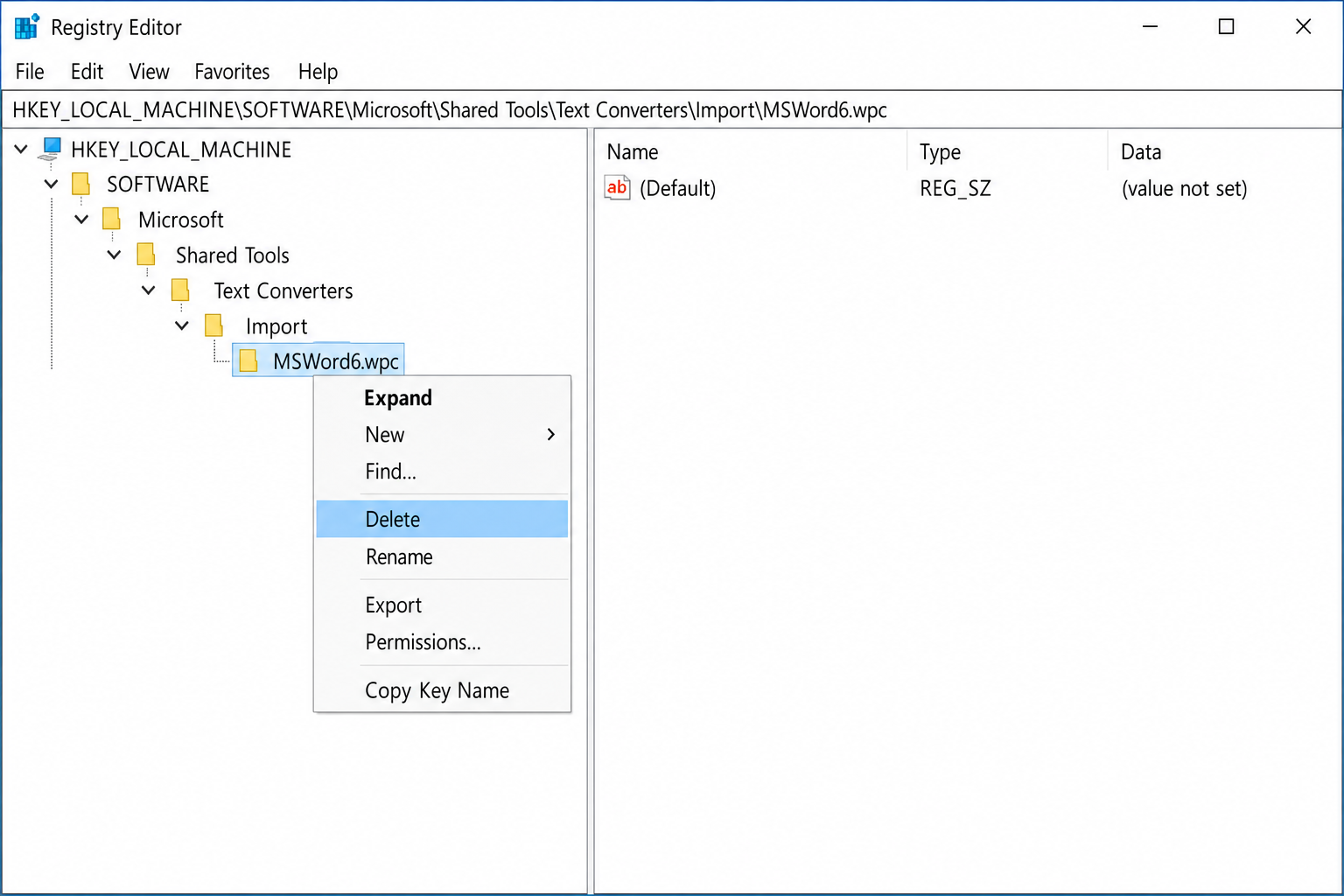The width and height of the screenshot is (1344, 896).
Task: Select the SOFTWARE key label
Action: [158, 185]
